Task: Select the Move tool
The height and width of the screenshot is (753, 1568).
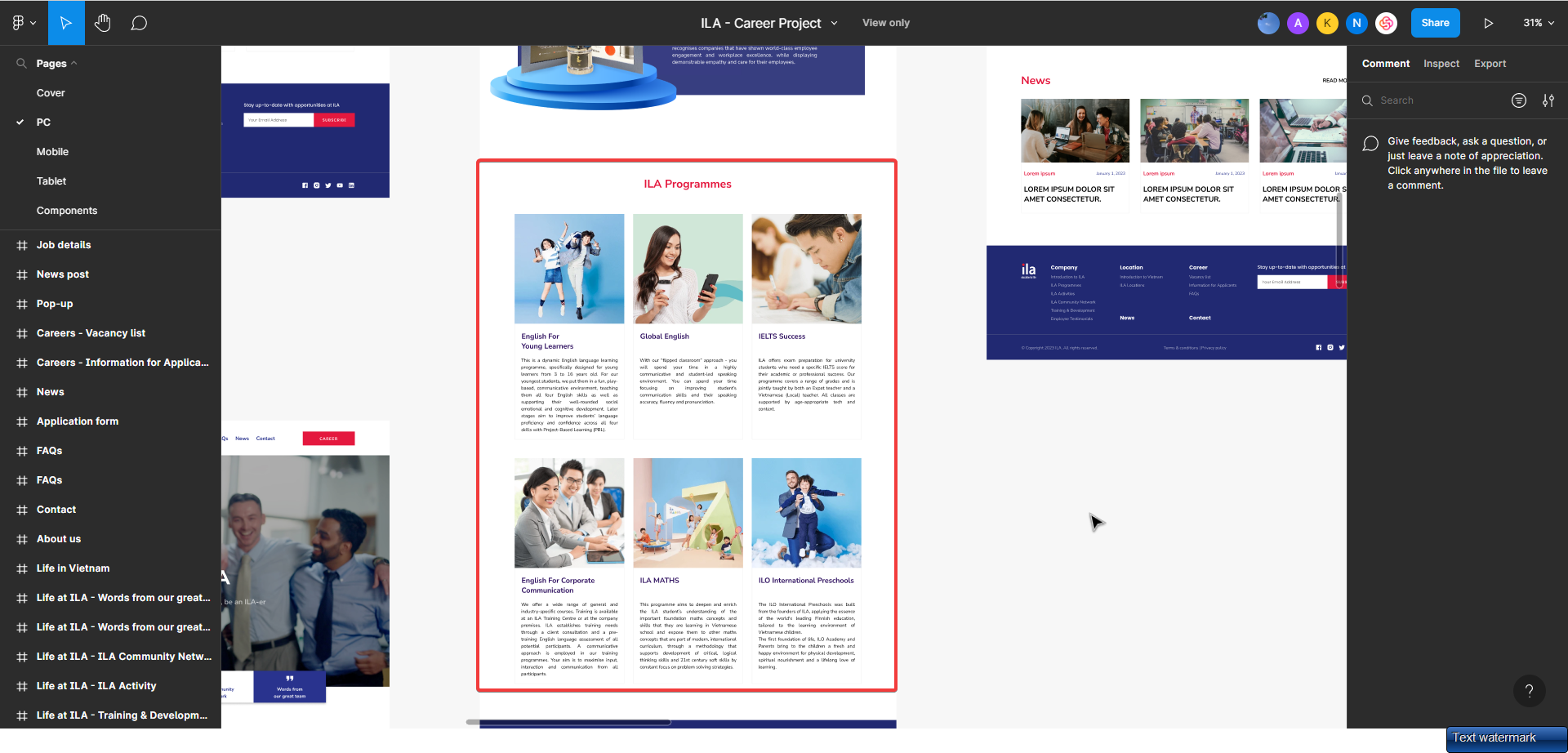Action: [66, 23]
